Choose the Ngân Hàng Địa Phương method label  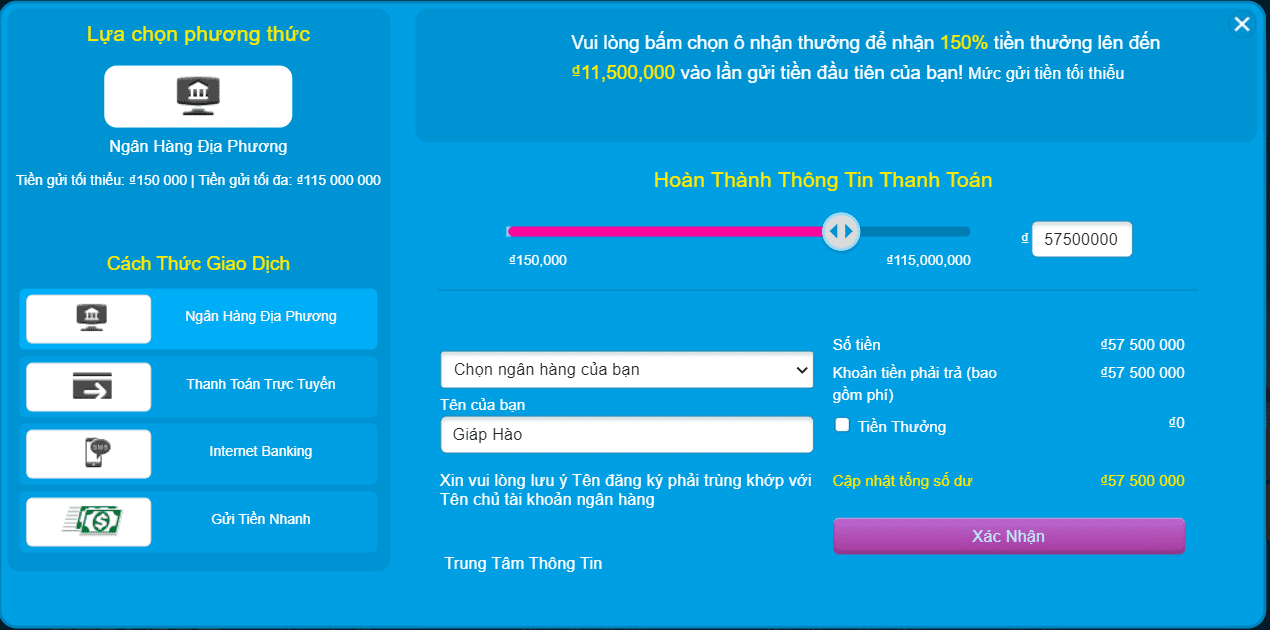[261, 316]
